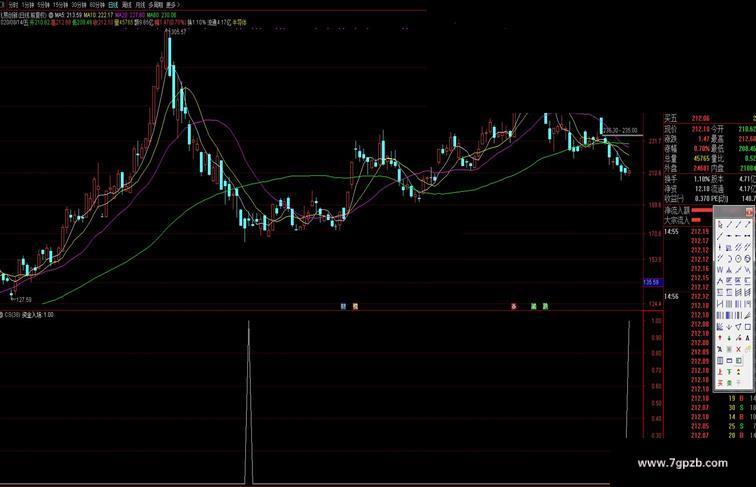756x487 pixels.
Task: Switch to 分时 intraday tab
Action: pos(14,4)
